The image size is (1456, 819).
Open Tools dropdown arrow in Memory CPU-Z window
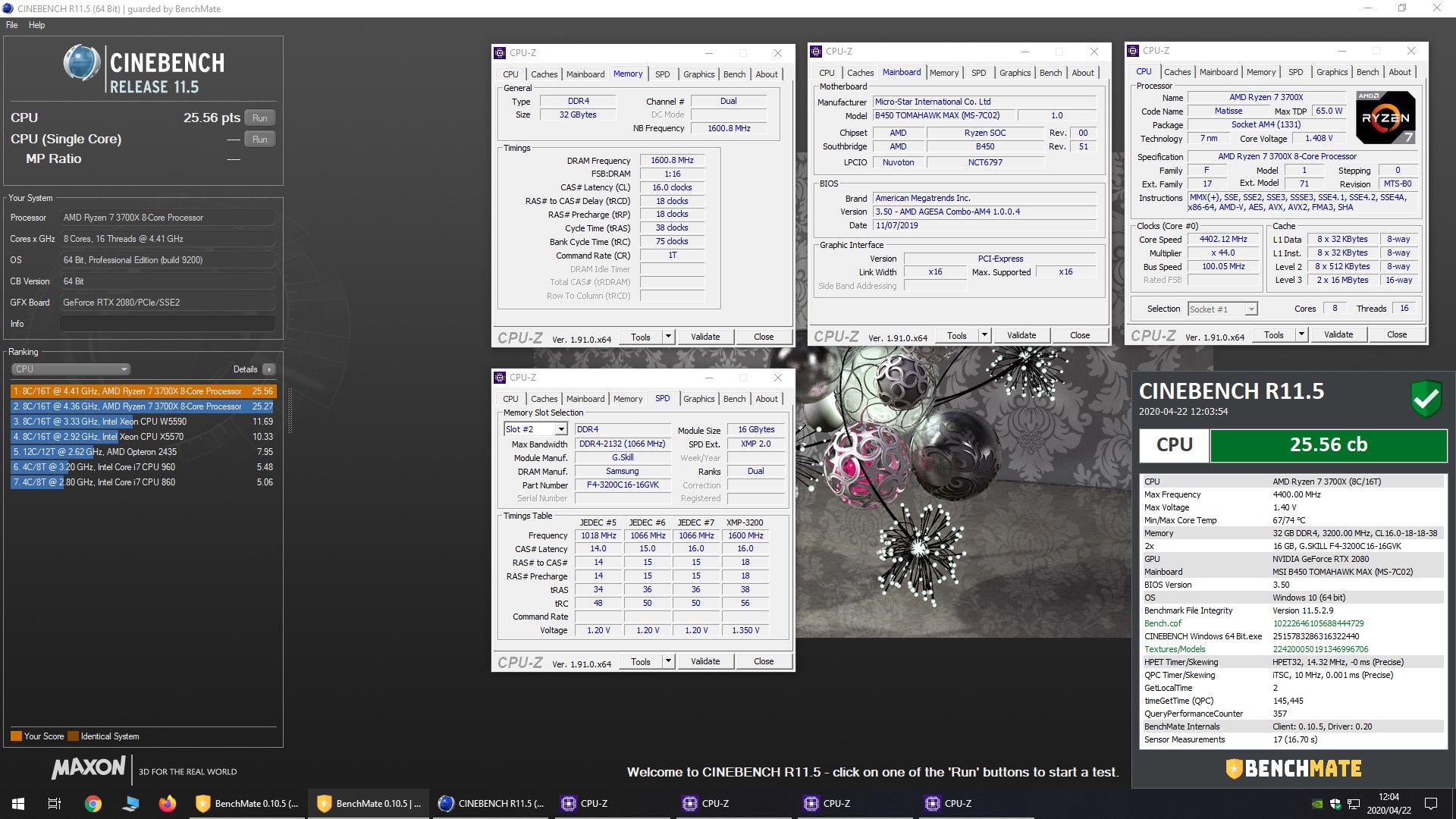pyautogui.click(x=668, y=337)
